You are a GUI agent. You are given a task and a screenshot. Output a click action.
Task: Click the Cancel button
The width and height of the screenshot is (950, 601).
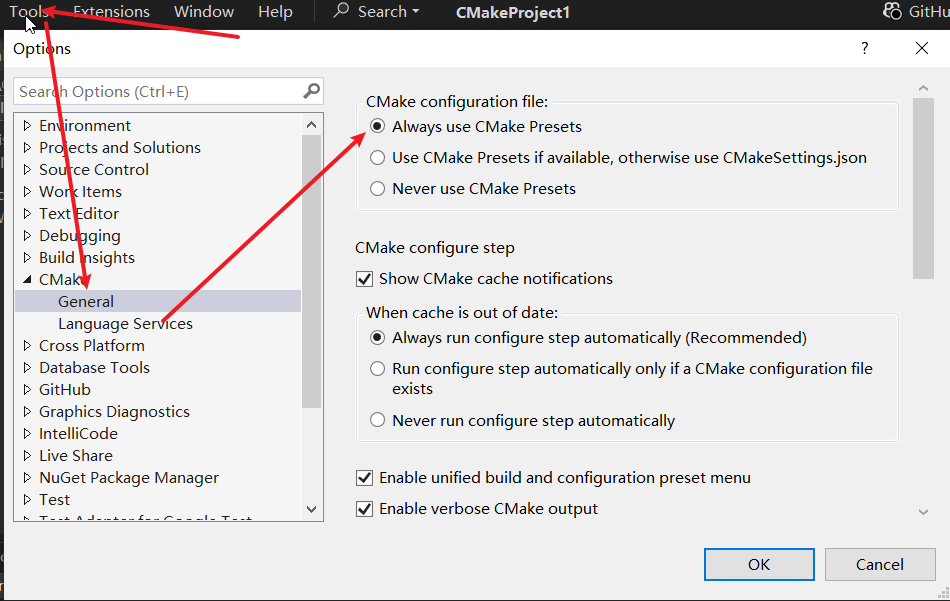(x=880, y=564)
